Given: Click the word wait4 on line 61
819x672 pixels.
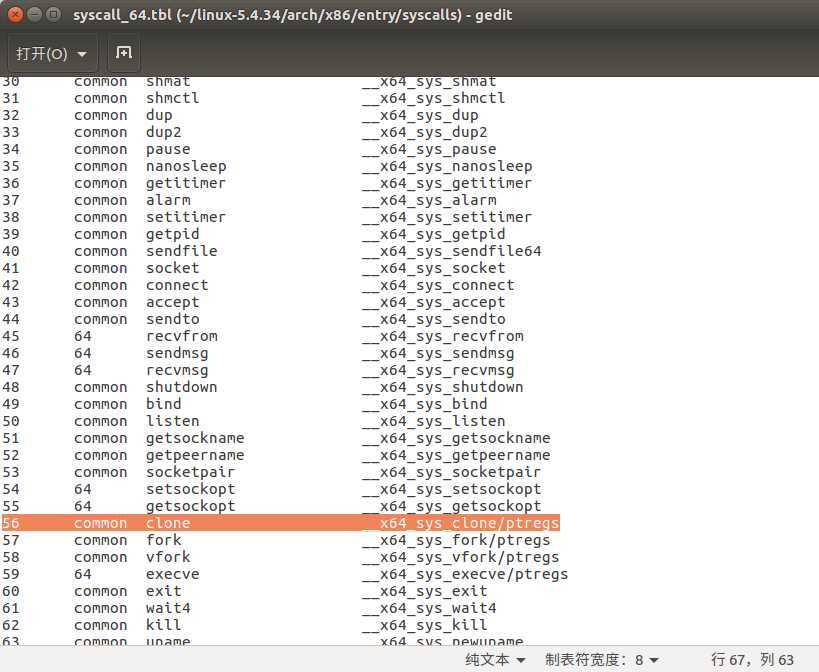Looking at the screenshot, I should tap(168, 608).
